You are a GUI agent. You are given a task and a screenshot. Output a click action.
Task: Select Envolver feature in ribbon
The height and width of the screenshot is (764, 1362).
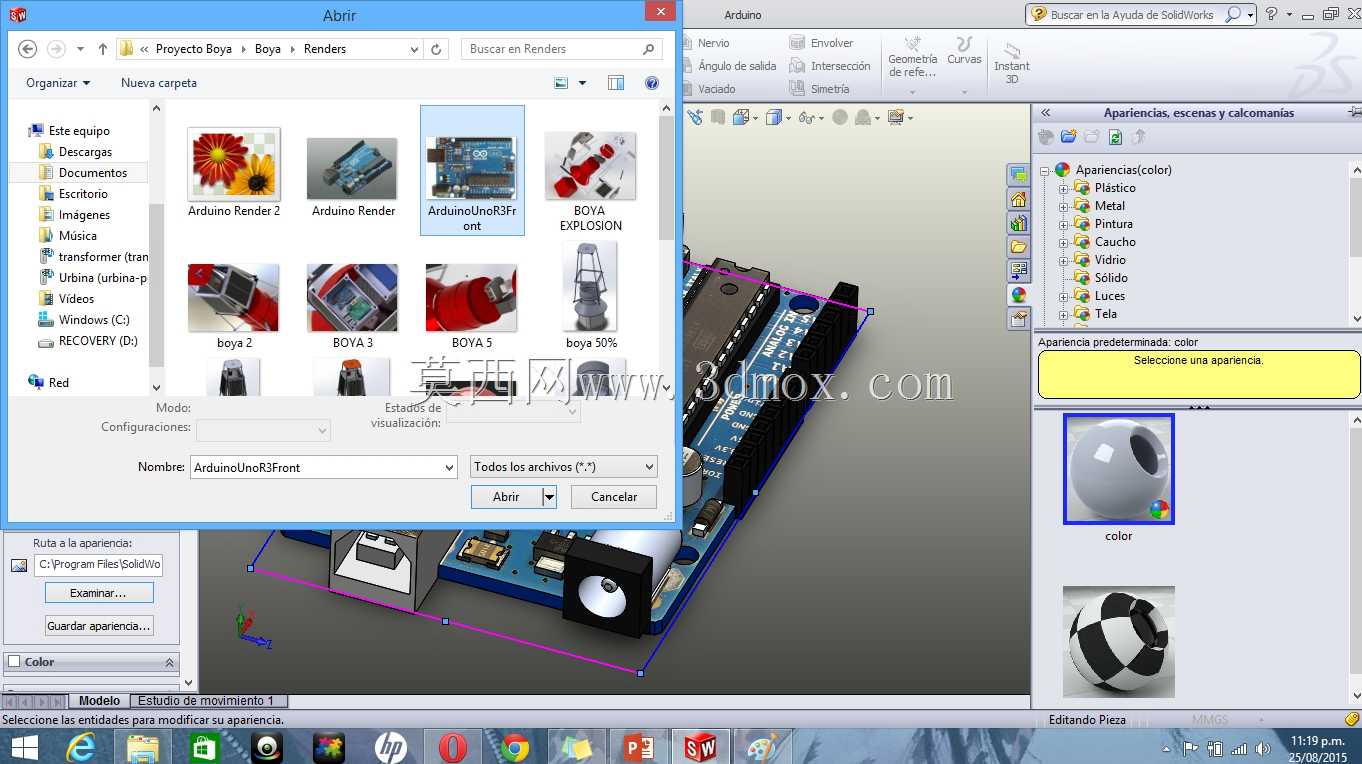point(821,43)
